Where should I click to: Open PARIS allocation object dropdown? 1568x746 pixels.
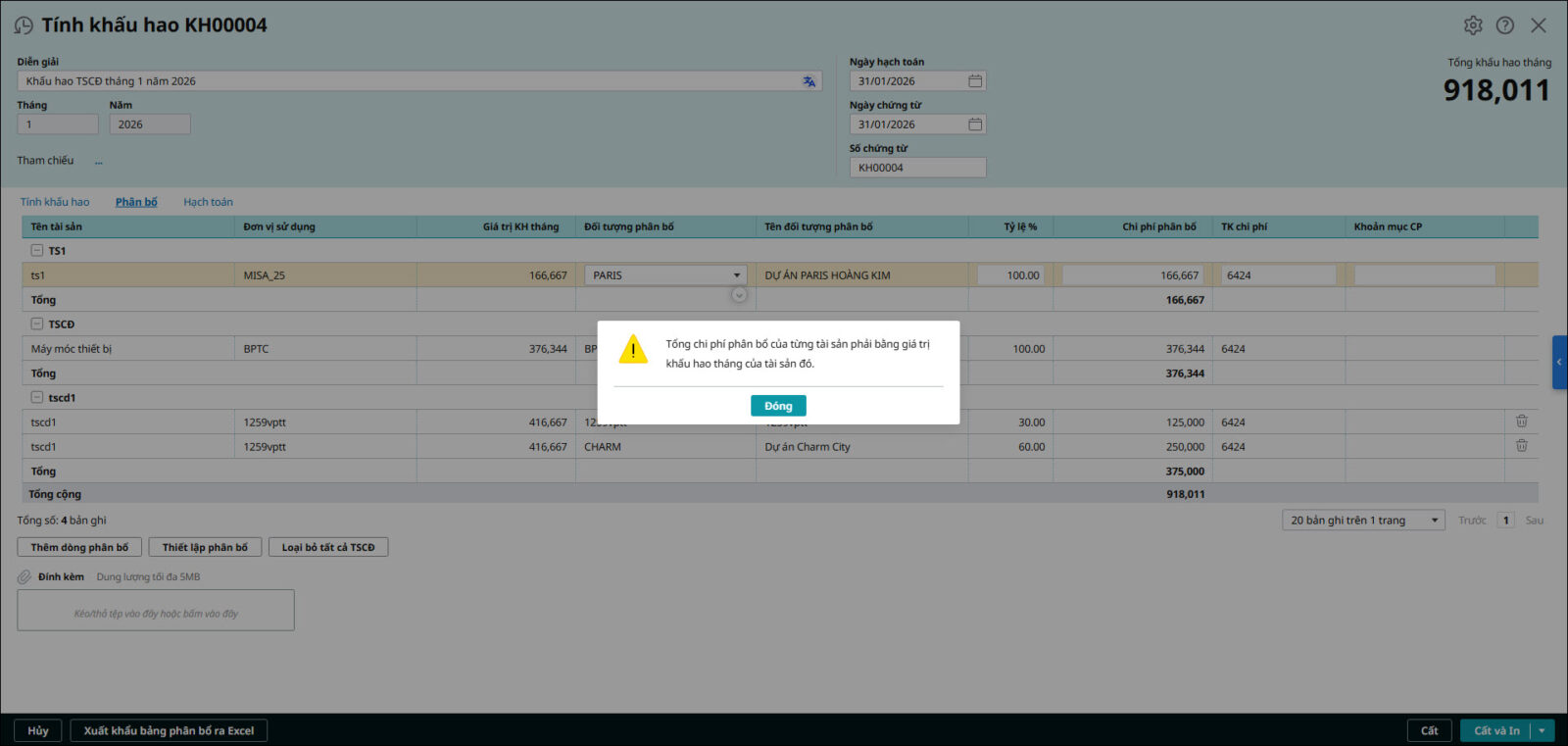736,275
